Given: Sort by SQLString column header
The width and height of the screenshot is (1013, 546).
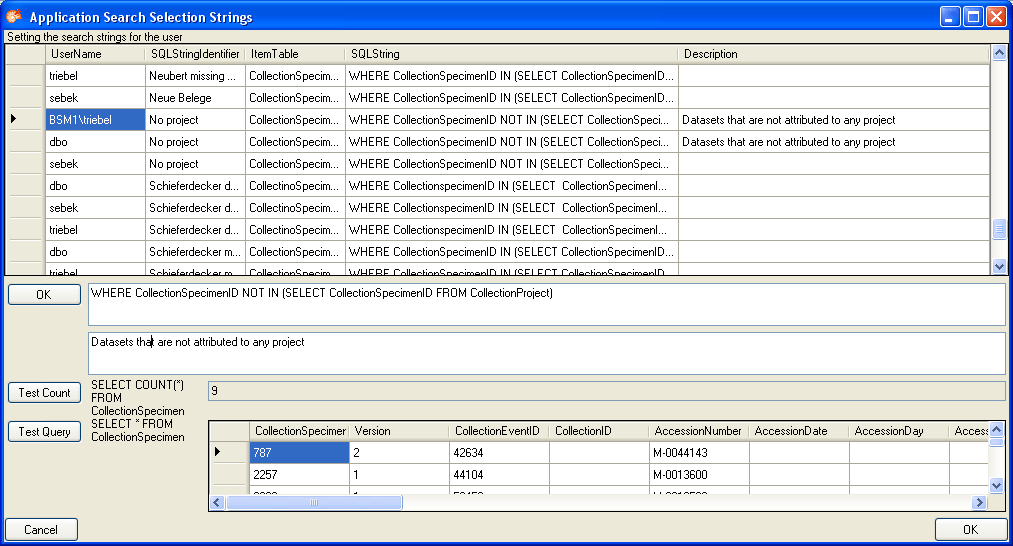Looking at the screenshot, I should [512, 54].
